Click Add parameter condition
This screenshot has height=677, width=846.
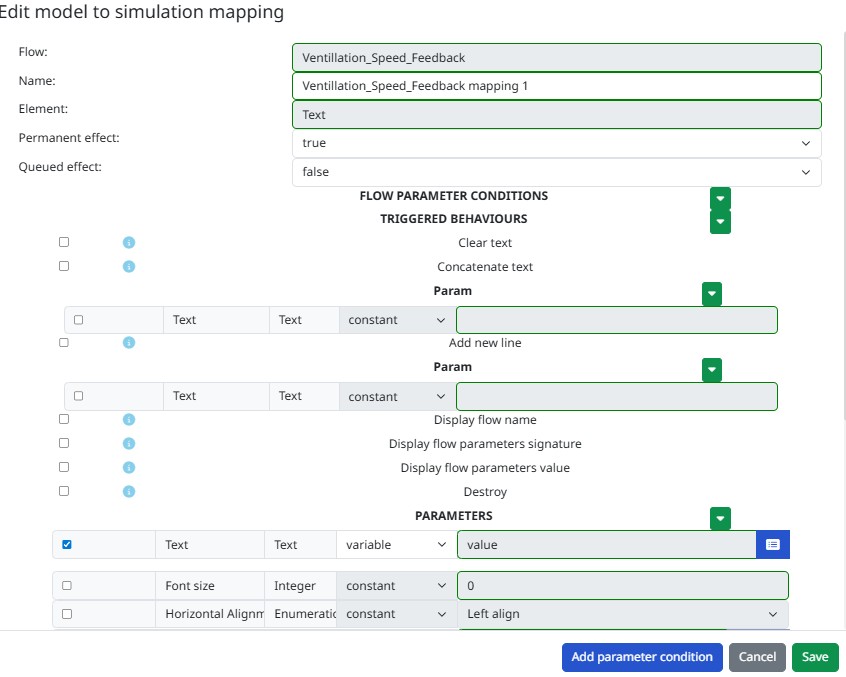click(641, 657)
